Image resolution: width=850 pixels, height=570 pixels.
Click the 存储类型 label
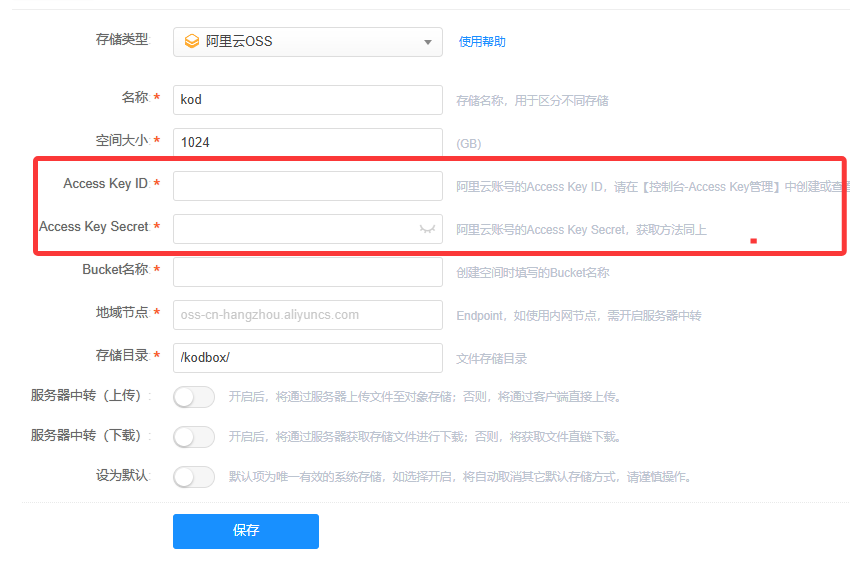point(122,39)
